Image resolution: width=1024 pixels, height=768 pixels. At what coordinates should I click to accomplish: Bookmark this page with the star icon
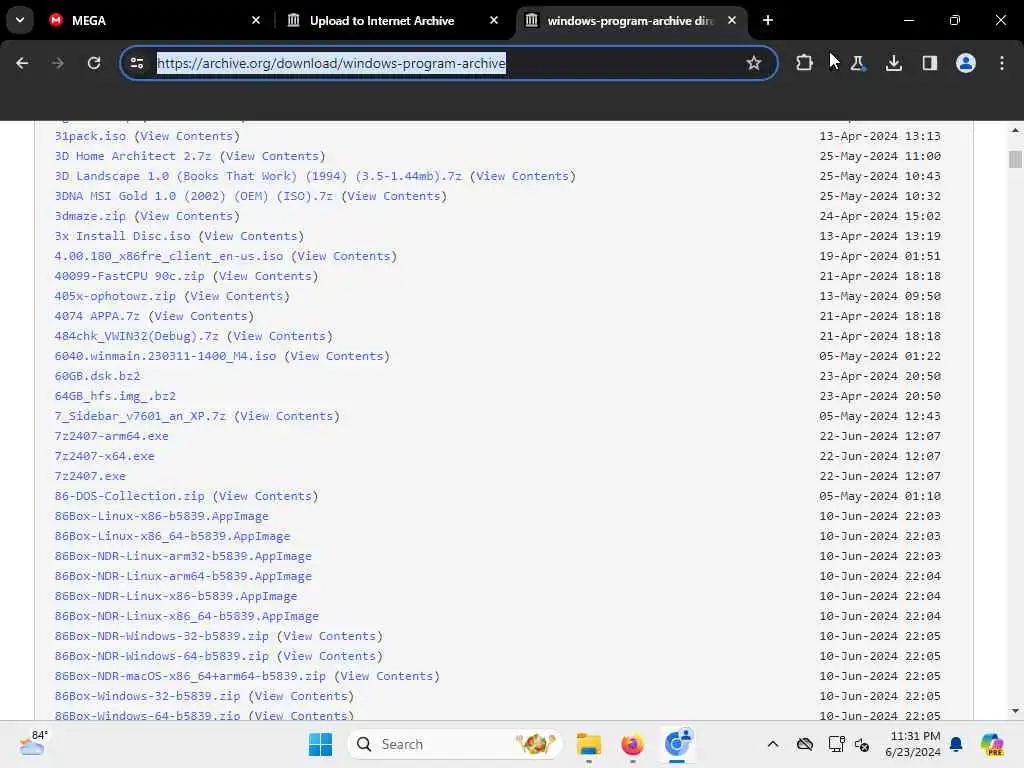click(754, 63)
